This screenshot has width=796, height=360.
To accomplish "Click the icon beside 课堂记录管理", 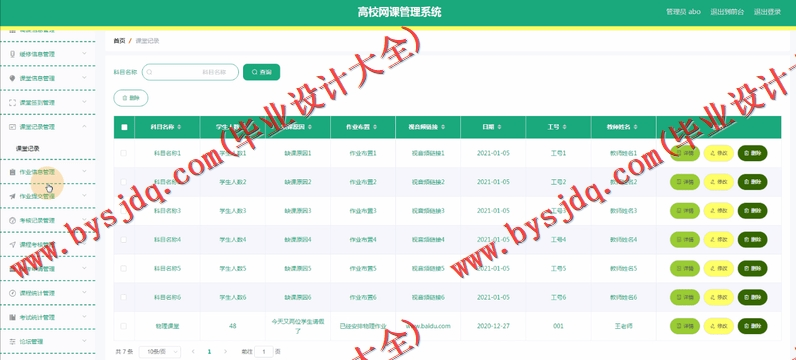I will pyautogui.click(x=13, y=127).
